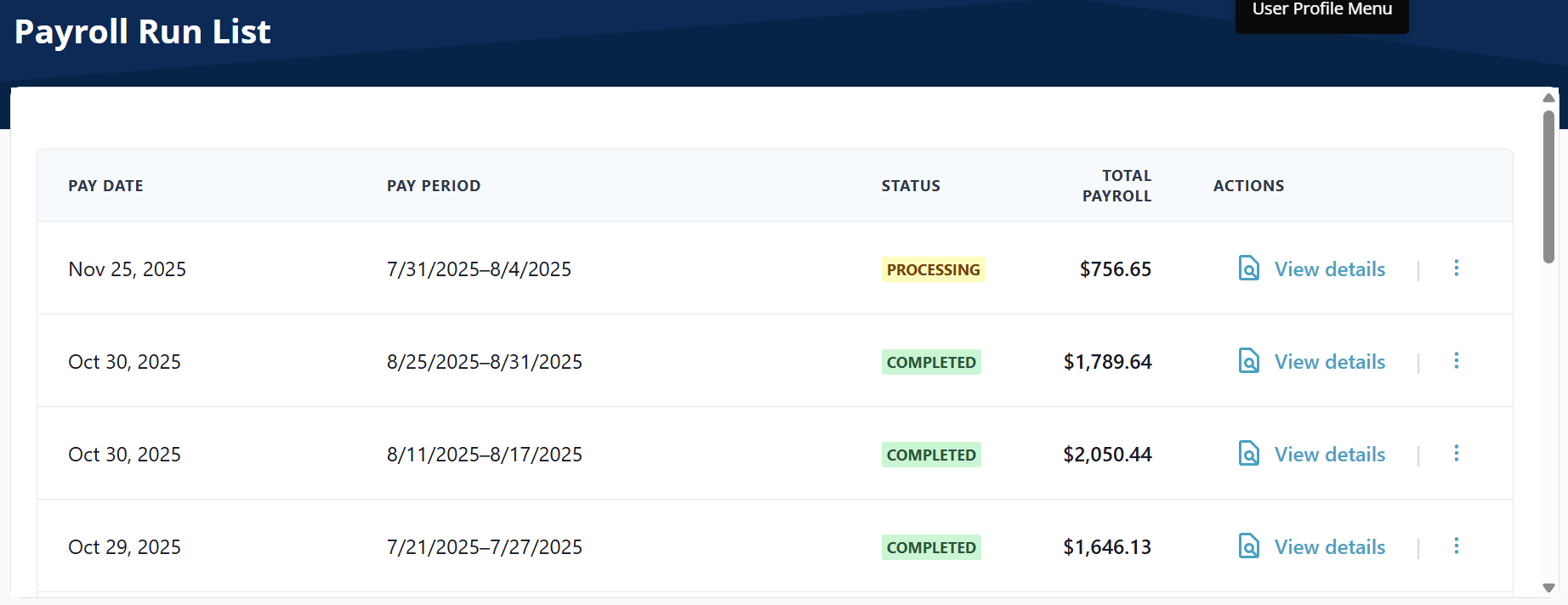Click the Total Payroll column header
Screen dimensions: 1568x605
(x=1116, y=186)
